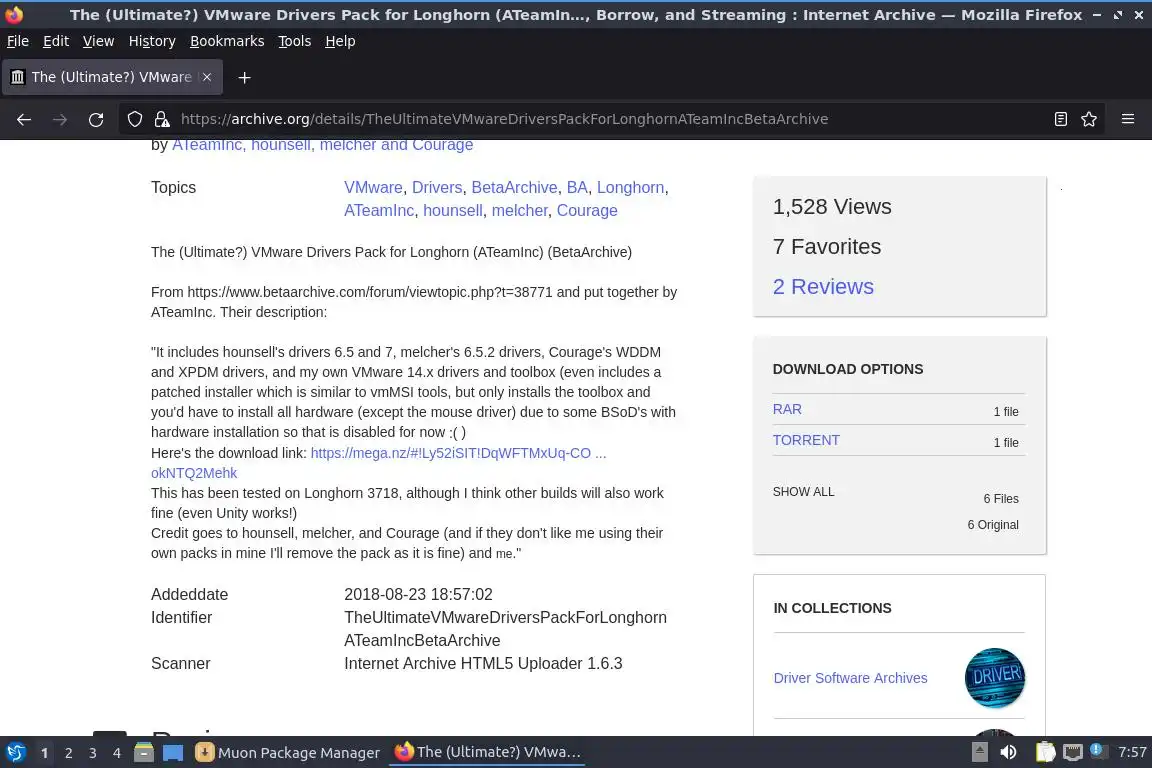The image size is (1152, 768).
Task: Open the 6 Original files link
Action: coord(993,525)
